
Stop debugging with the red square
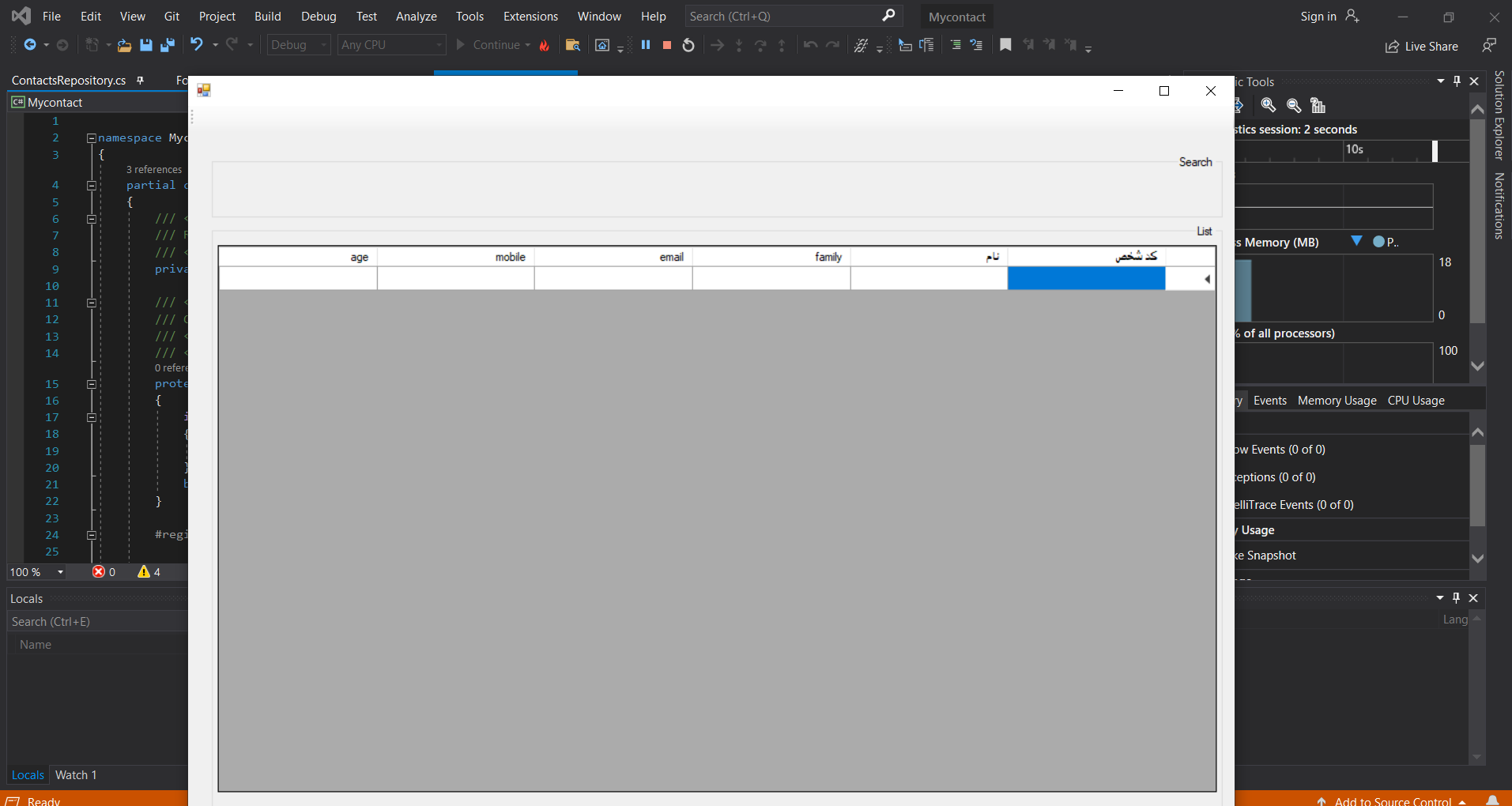coord(667,45)
